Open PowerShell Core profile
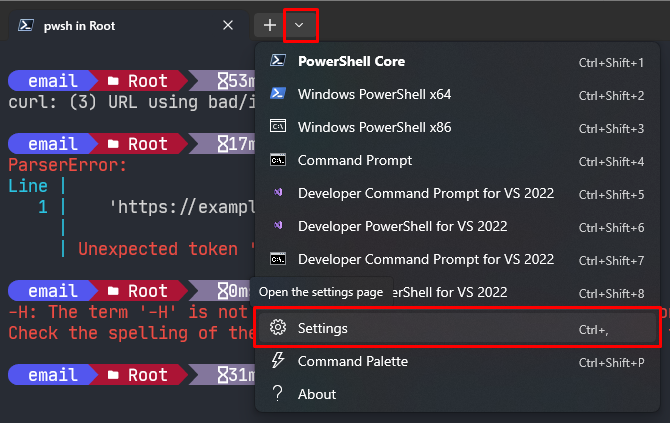Viewport: 670px width, 423px height. pyautogui.click(x=458, y=62)
